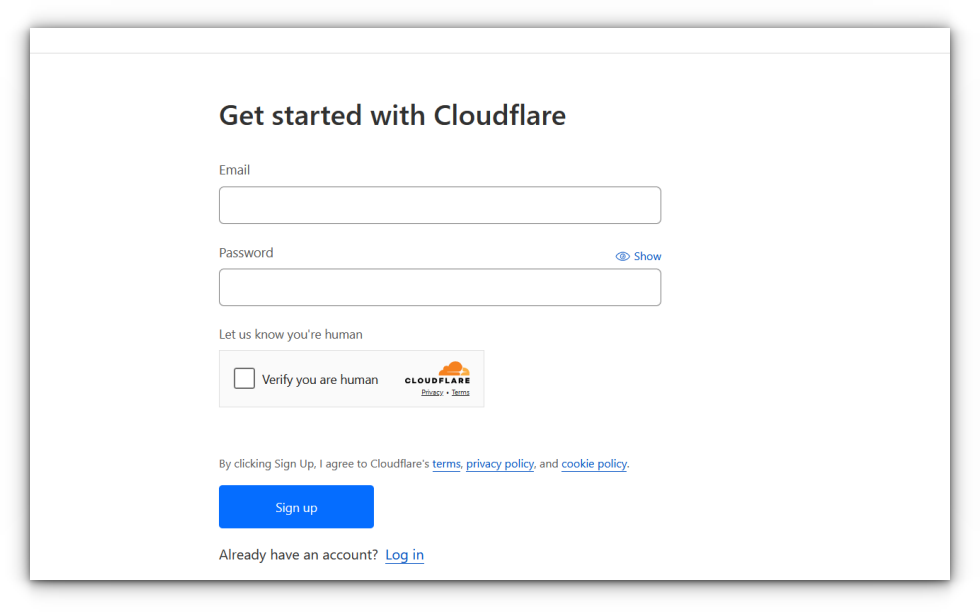This screenshot has width=980, height=612.
Task: Follow the 'Log in' link
Action: tap(404, 555)
